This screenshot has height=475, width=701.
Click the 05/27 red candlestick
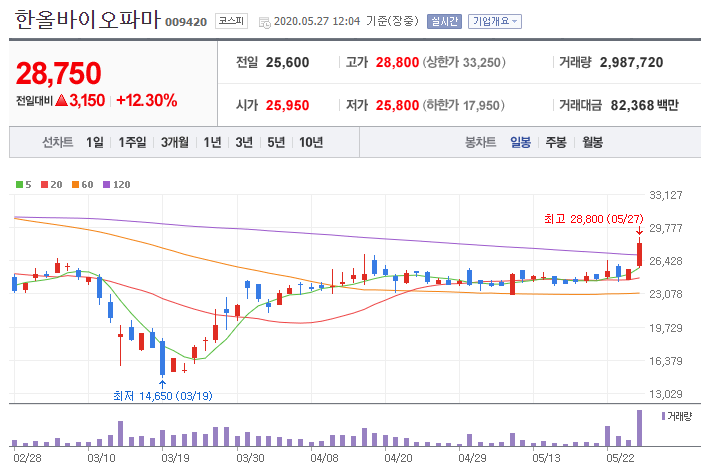tap(640, 254)
